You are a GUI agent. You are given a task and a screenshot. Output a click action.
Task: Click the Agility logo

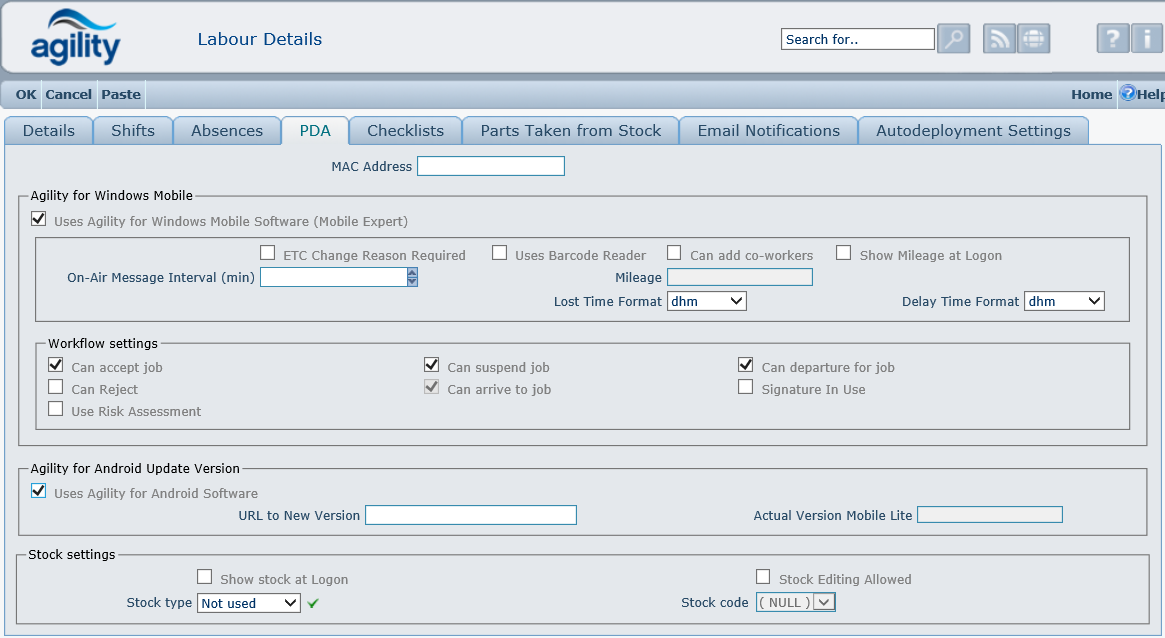pyautogui.click(x=75, y=38)
